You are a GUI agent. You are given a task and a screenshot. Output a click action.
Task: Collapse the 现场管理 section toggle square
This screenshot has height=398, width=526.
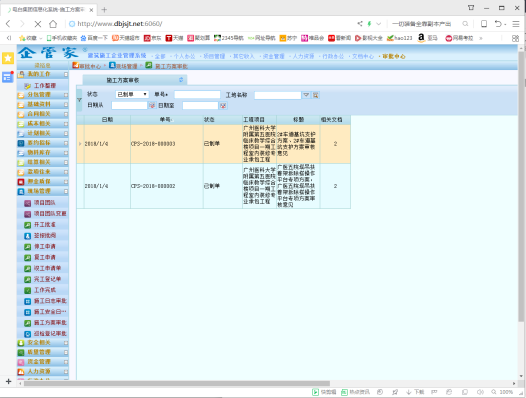(x=66, y=192)
